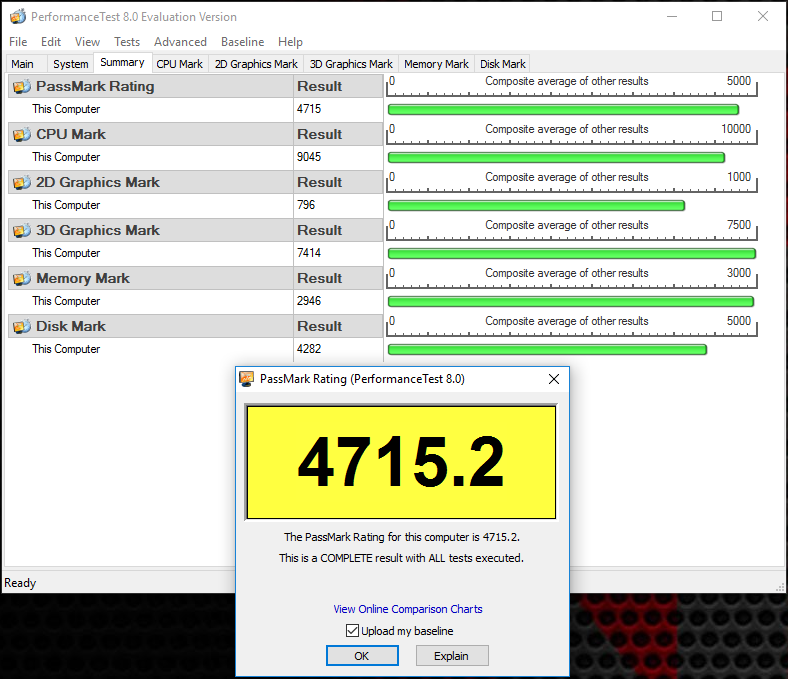Open the File menu
Image resolution: width=788 pixels, height=679 pixels.
click(18, 42)
